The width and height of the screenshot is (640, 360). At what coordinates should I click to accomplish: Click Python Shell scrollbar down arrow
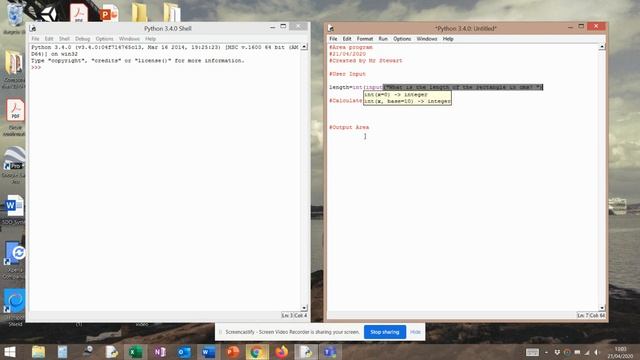click(304, 308)
